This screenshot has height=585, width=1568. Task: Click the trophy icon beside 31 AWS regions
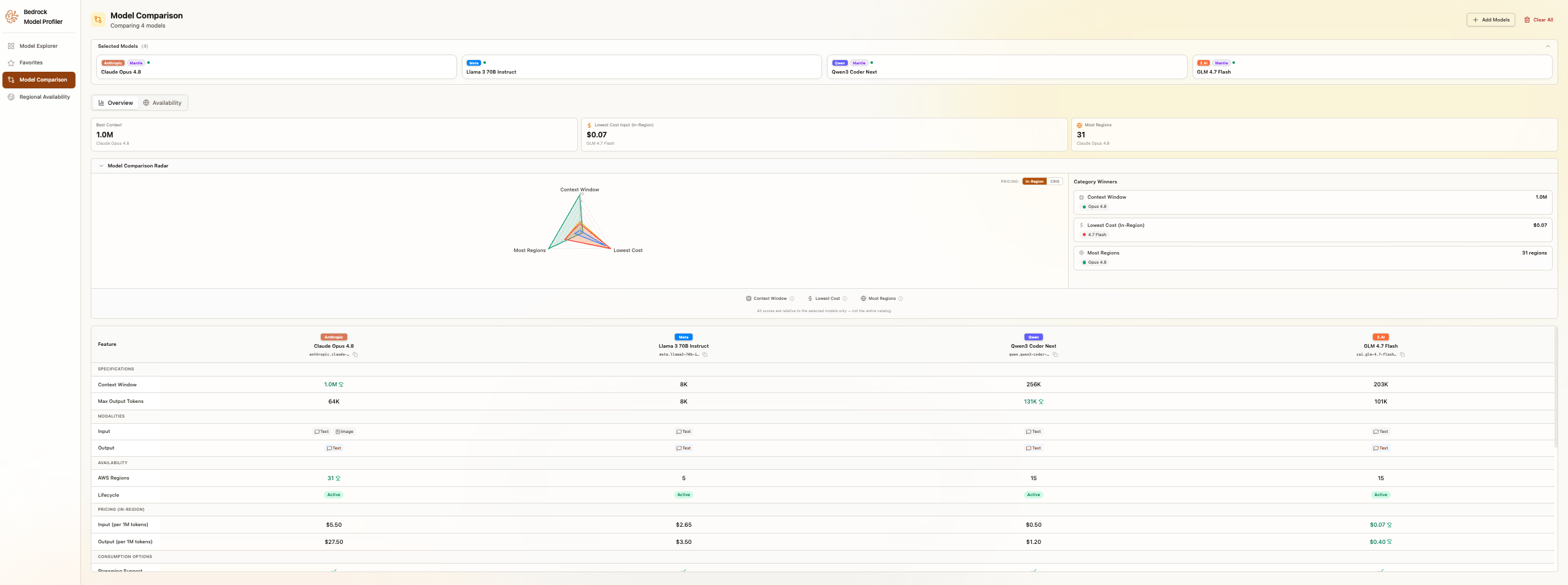point(338,478)
